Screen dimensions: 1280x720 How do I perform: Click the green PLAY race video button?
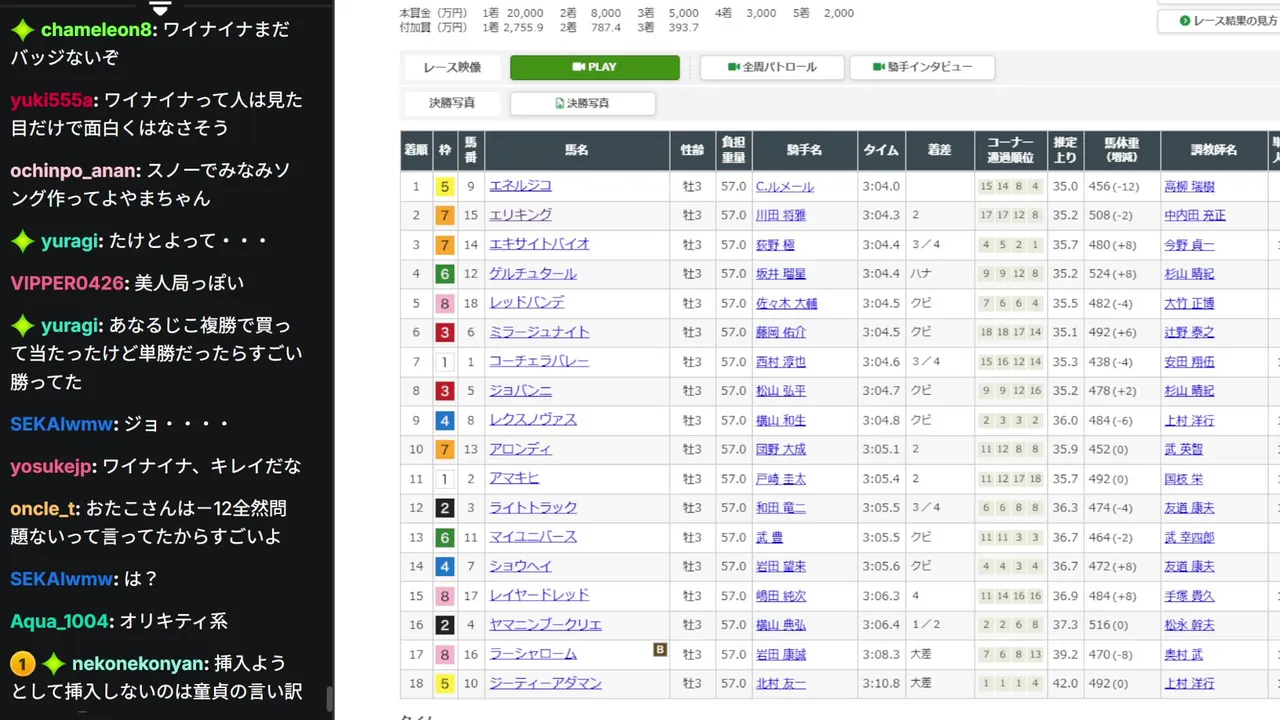coord(595,67)
